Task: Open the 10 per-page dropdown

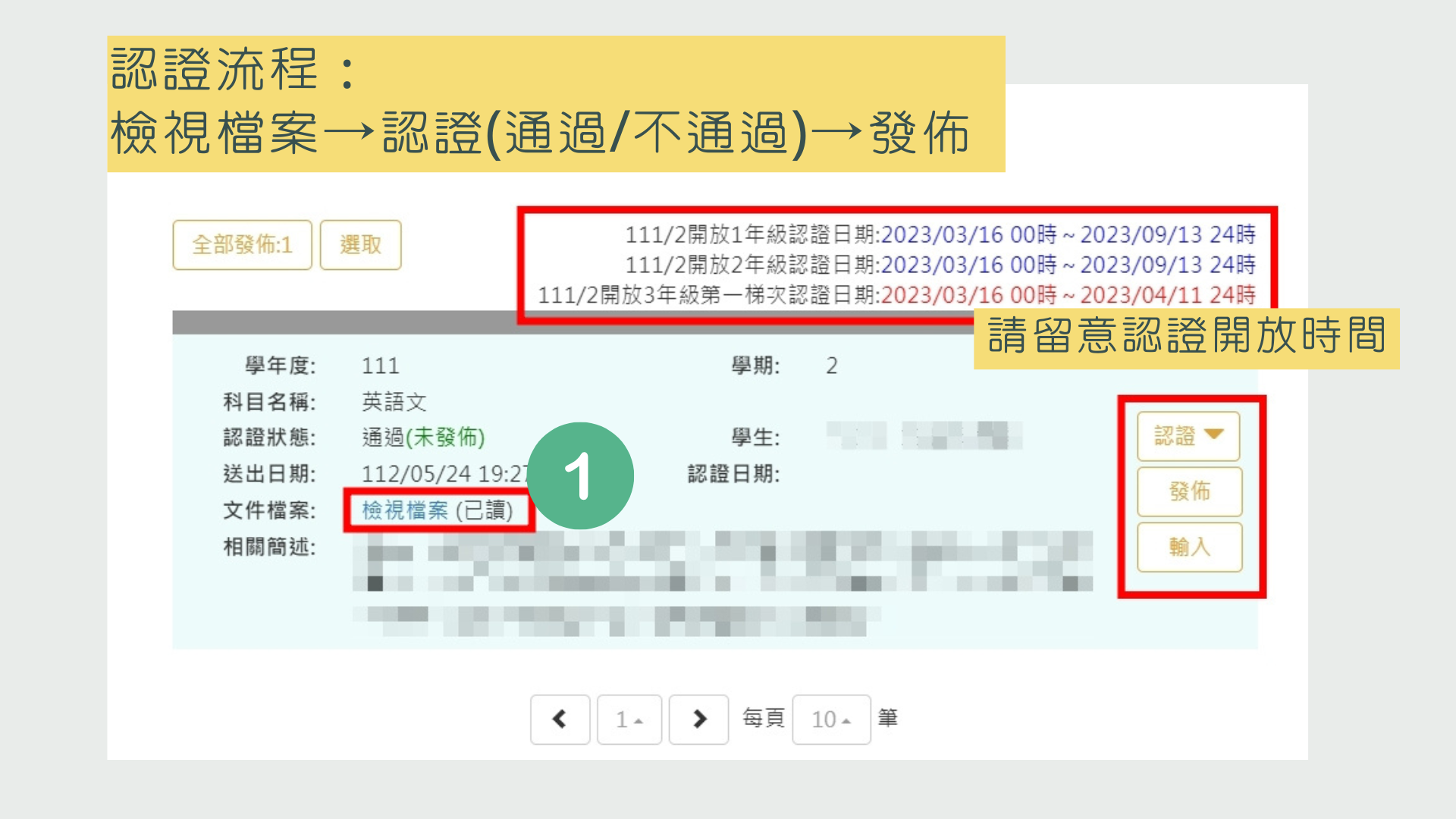Action: [831, 719]
